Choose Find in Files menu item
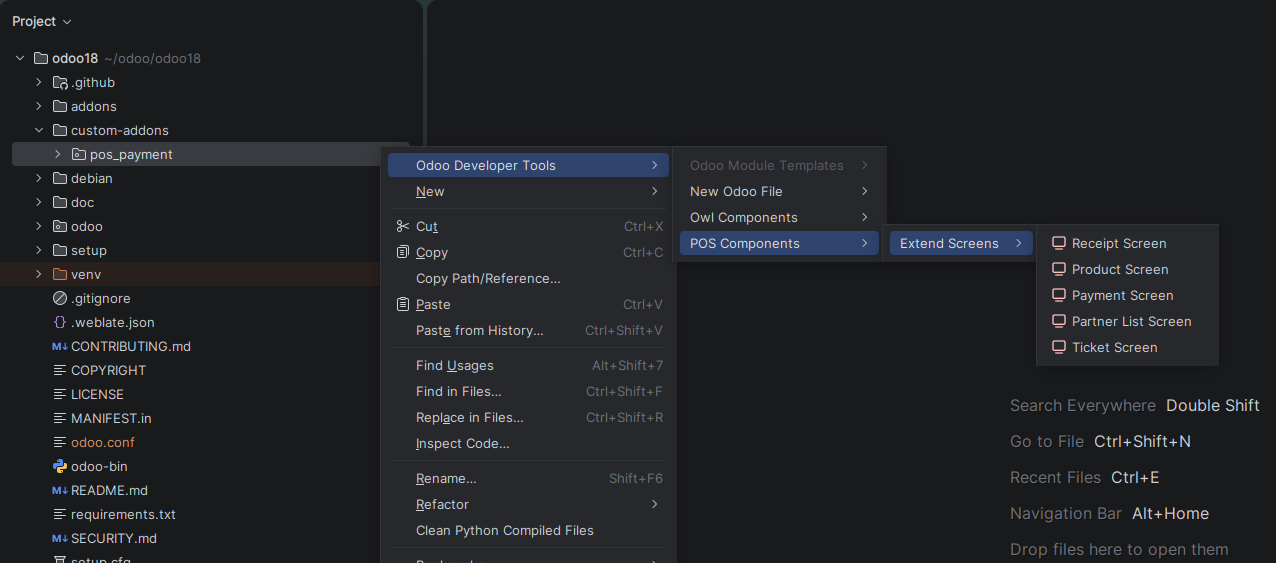The image size is (1276, 563). click(x=528, y=391)
